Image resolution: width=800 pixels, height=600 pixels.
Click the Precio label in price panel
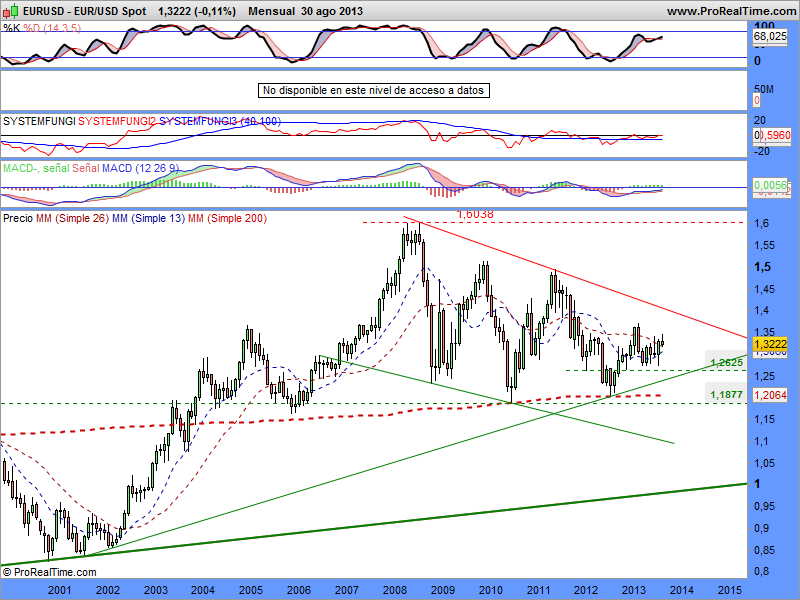click(x=18, y=218)
